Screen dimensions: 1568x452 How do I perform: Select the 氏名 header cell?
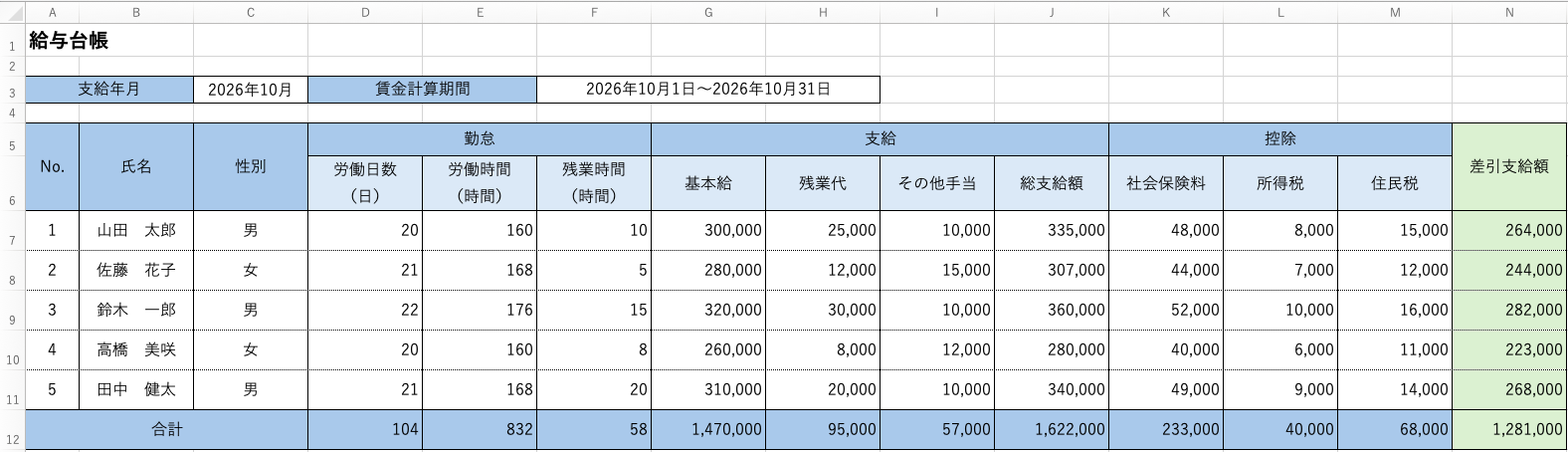pos(136,167)
